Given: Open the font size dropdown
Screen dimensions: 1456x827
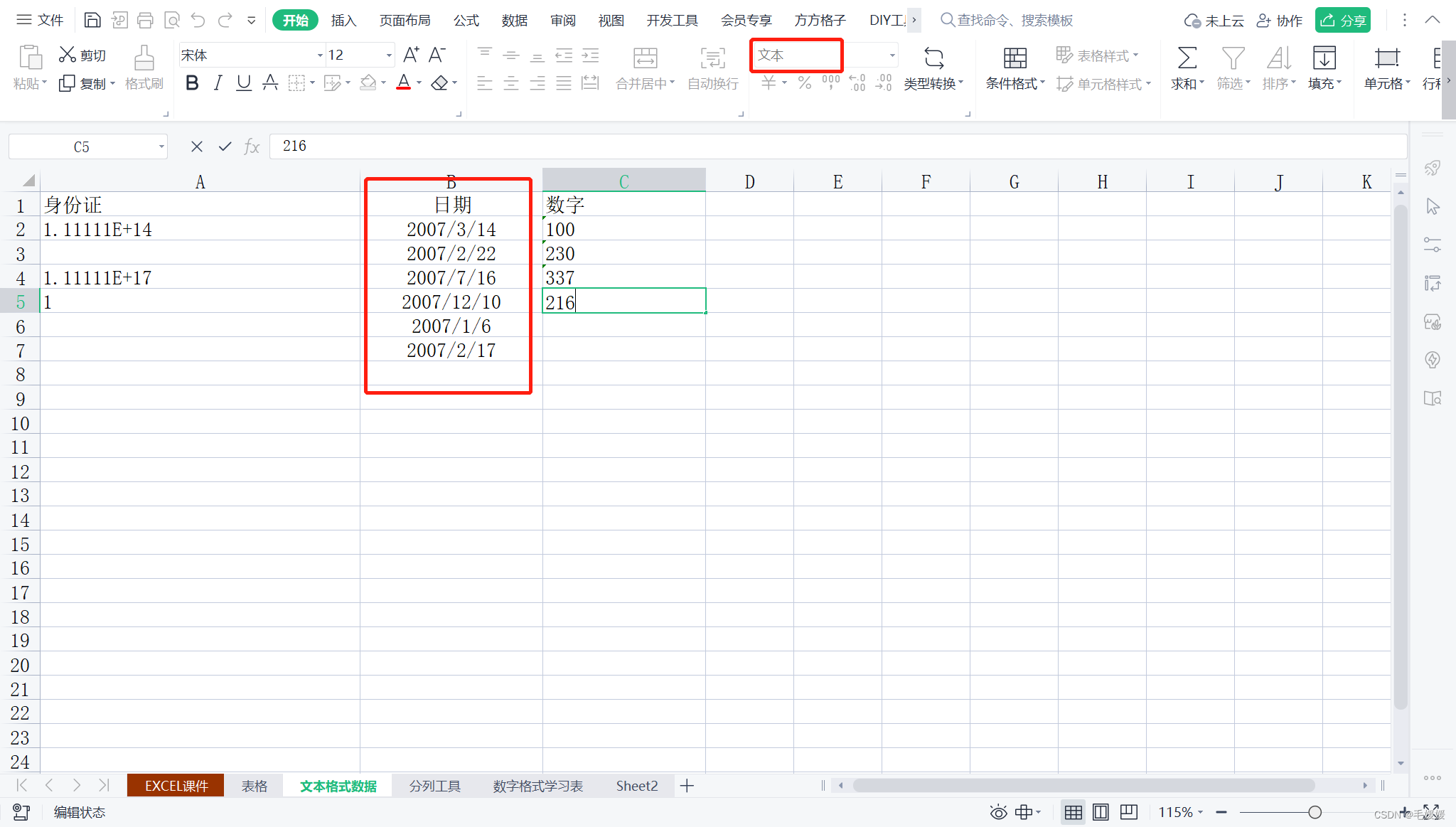Looking at the screenshot, I should pos(389,55).
